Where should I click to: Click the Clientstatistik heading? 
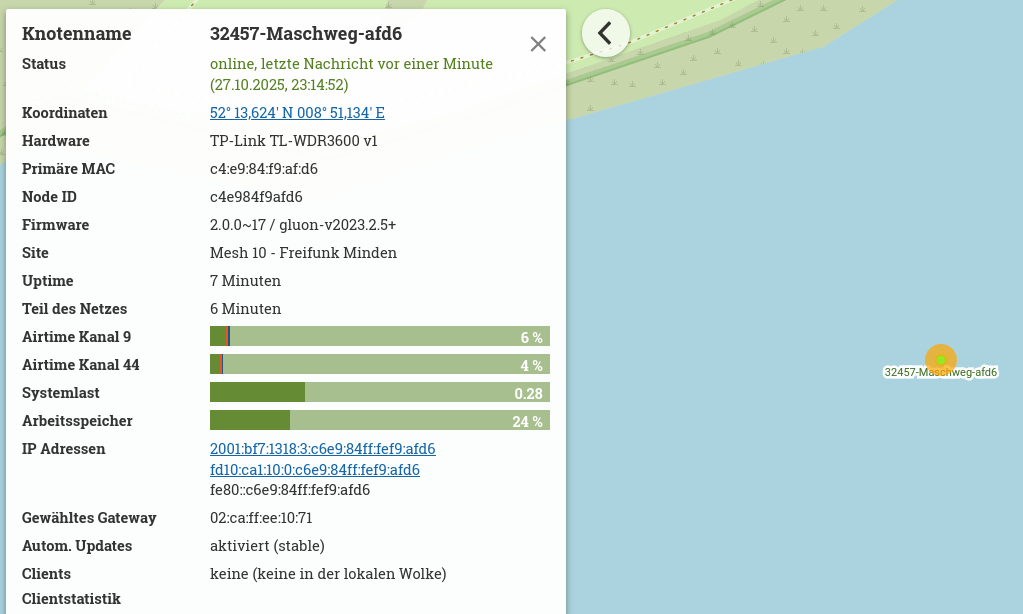(x=71, y=599)
